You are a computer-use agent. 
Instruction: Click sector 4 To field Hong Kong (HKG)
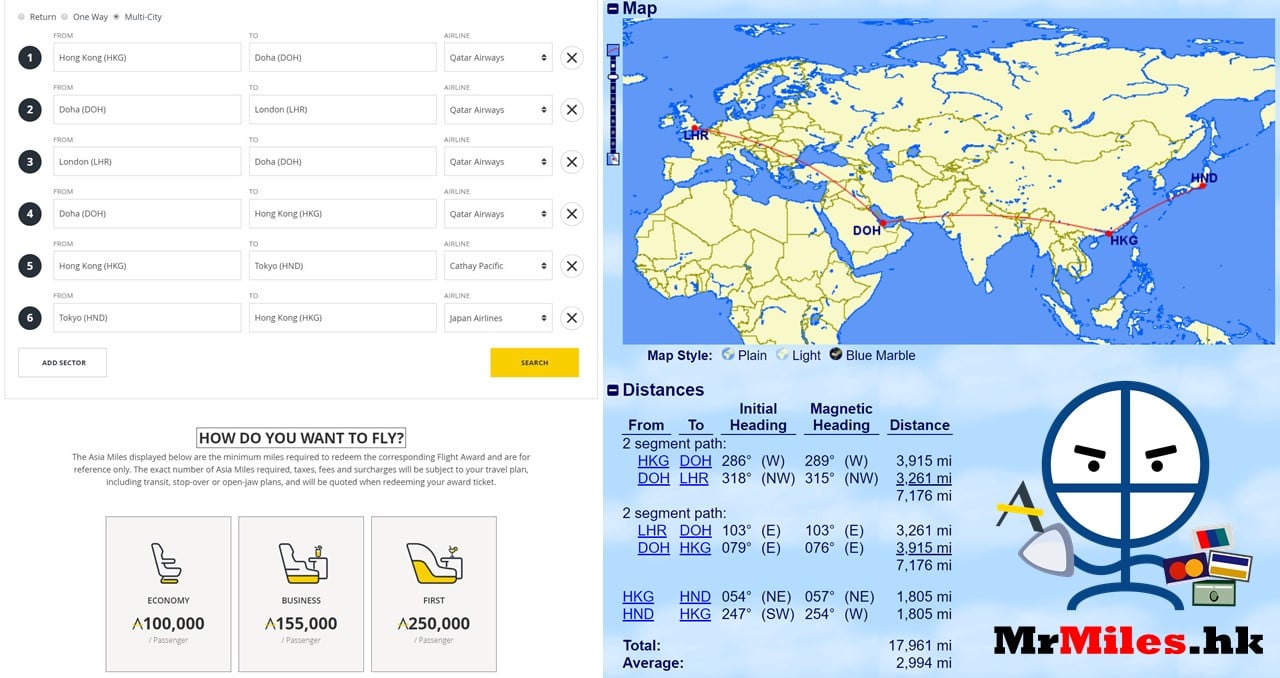(x=343, y=214)
